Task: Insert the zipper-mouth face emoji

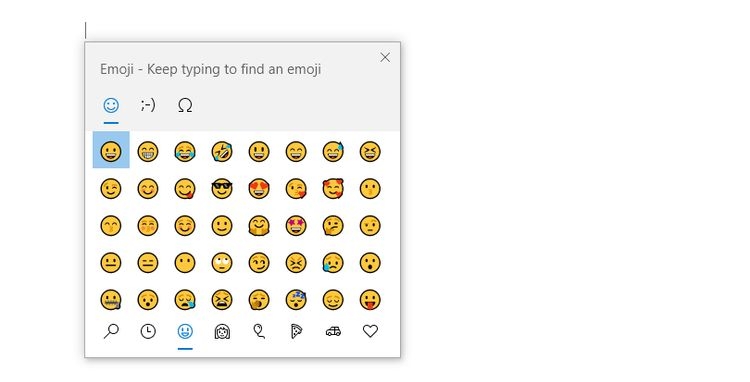Action: pyautogui.click(x=111, y=300)
